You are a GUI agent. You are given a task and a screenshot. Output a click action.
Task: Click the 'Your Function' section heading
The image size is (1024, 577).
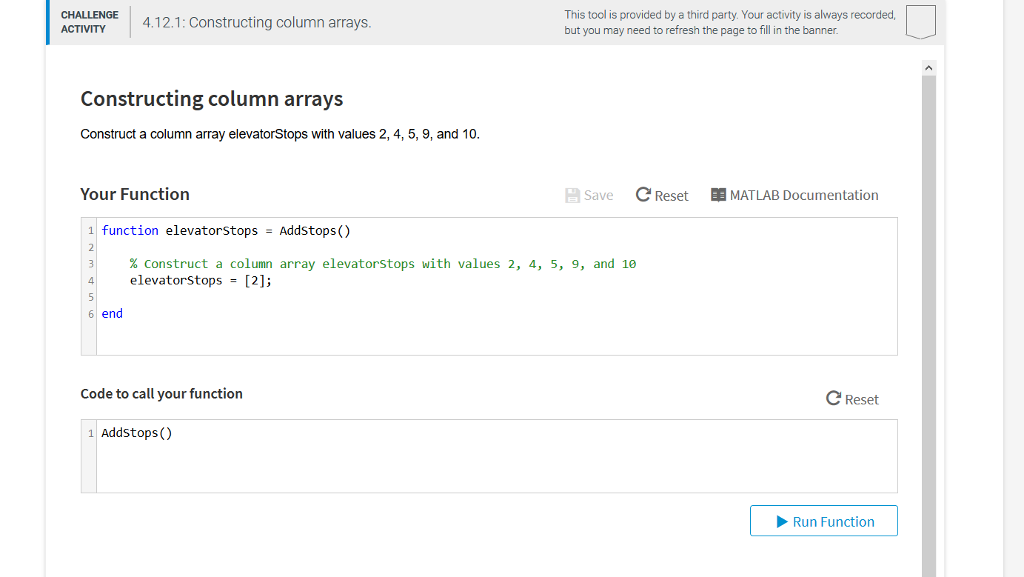pyautogui.click(x=135, y=194)
